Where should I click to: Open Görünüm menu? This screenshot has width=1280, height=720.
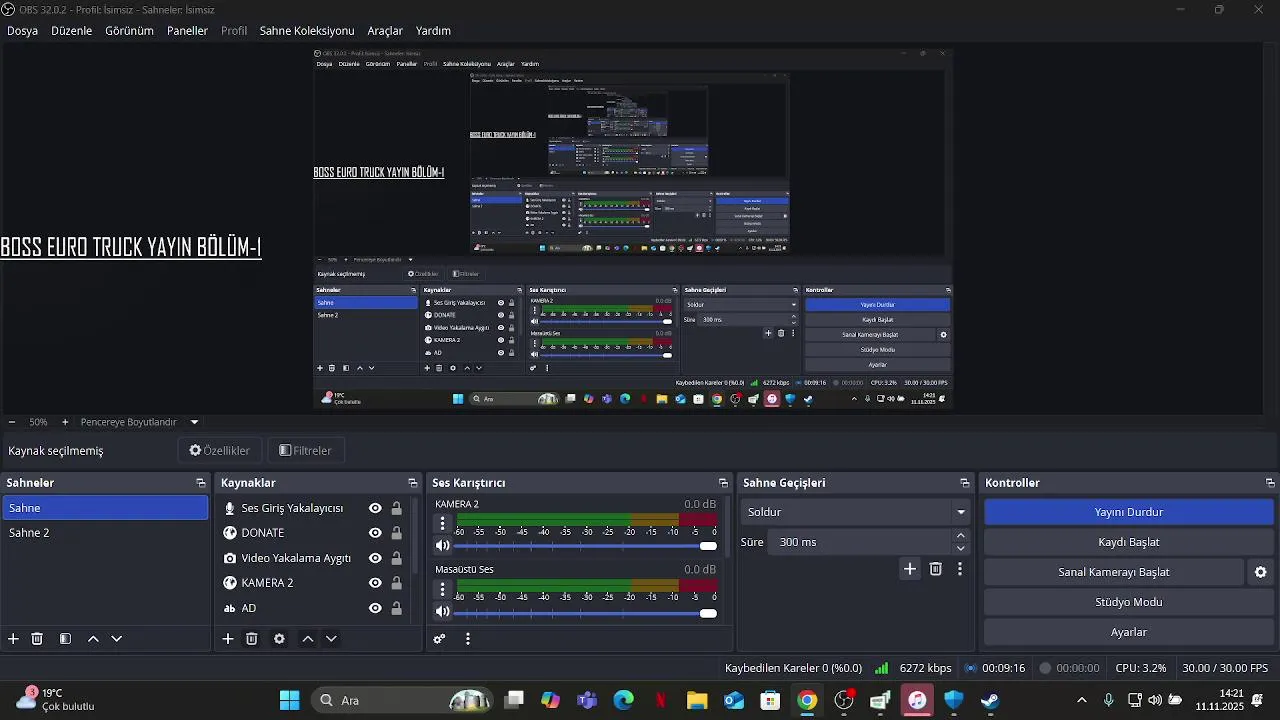coord(129,31)
